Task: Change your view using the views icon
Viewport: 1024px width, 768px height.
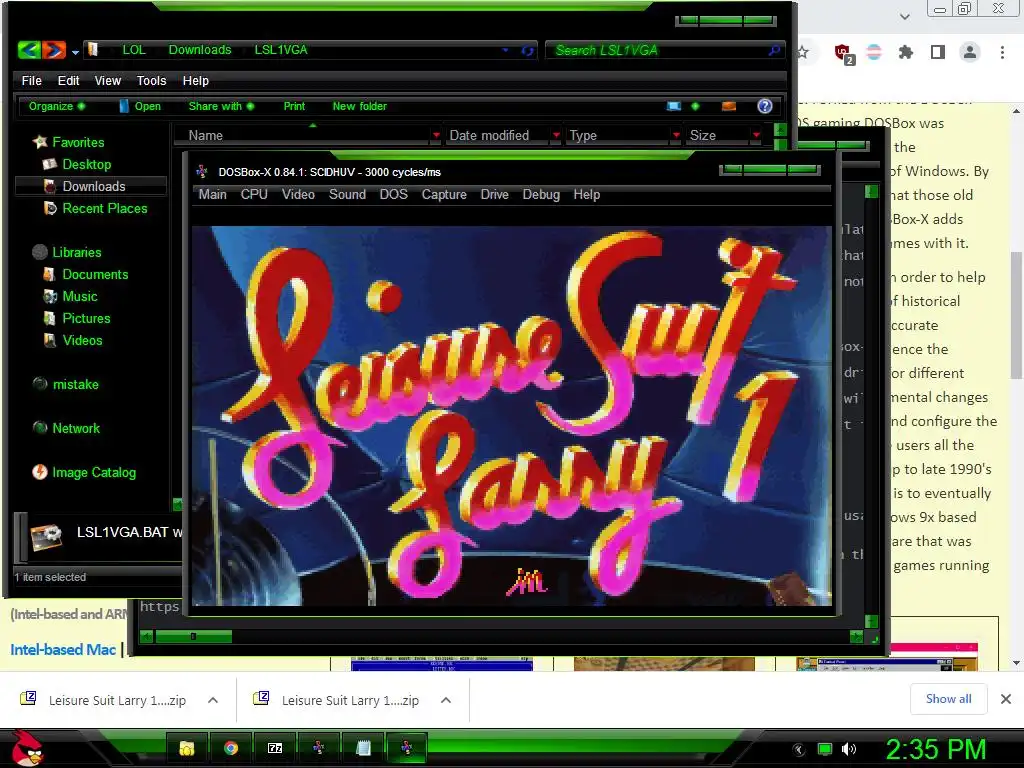Action: coord(673,106)
